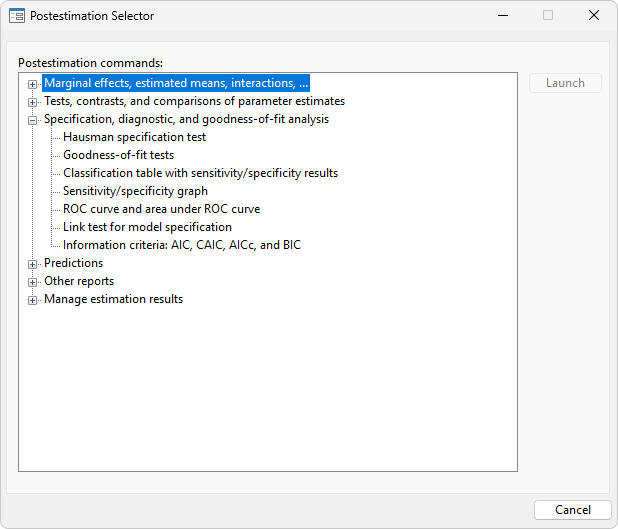
Task: Select Link test for model specification
Action: 147,227
